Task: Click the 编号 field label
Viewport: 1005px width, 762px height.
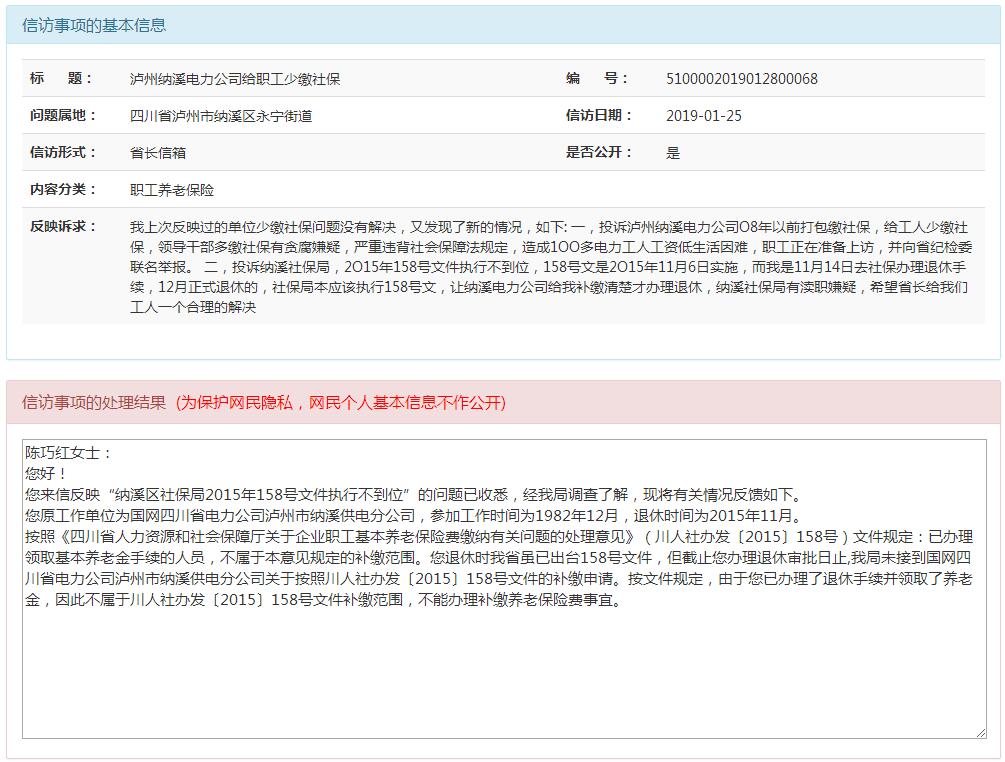Action: coord(597,79)
